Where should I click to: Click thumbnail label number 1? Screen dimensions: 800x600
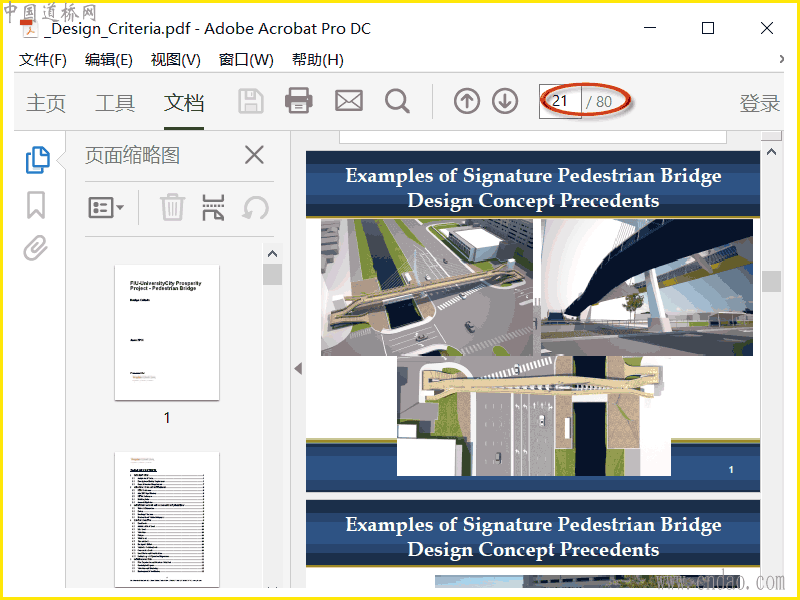pos(167,418)
